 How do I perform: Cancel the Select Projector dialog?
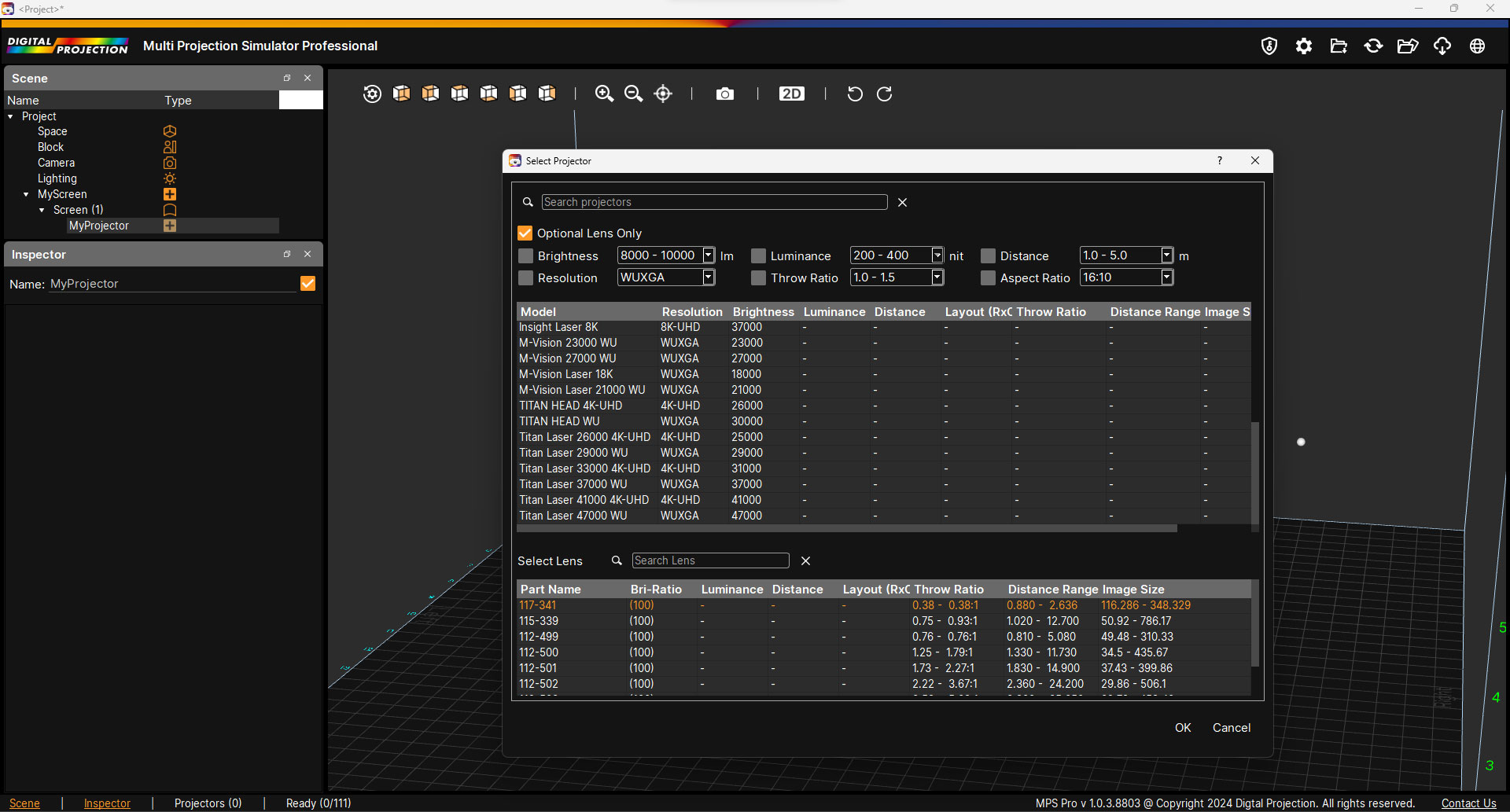click(1232, 728)
